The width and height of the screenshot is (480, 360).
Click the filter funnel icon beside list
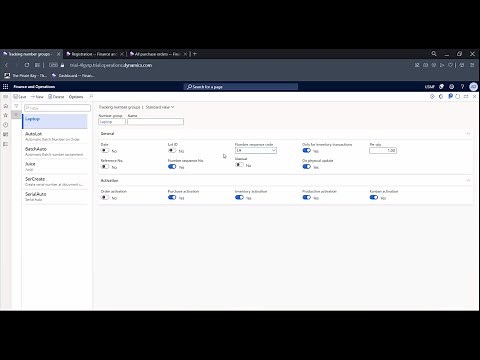[16, 106]
